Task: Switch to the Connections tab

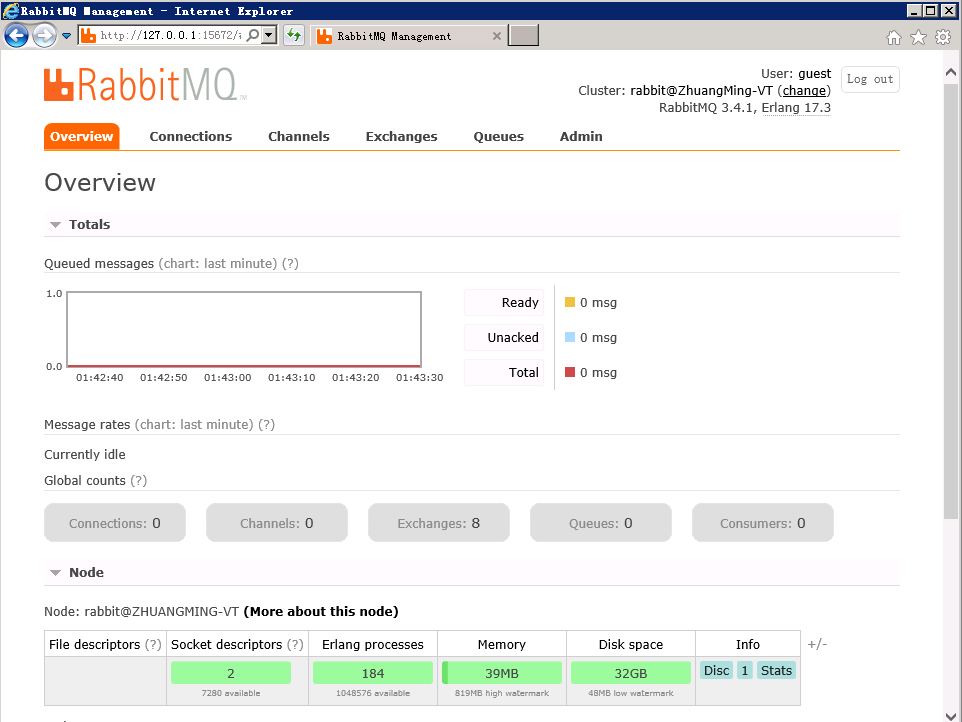Action: [x=190, y=136]
